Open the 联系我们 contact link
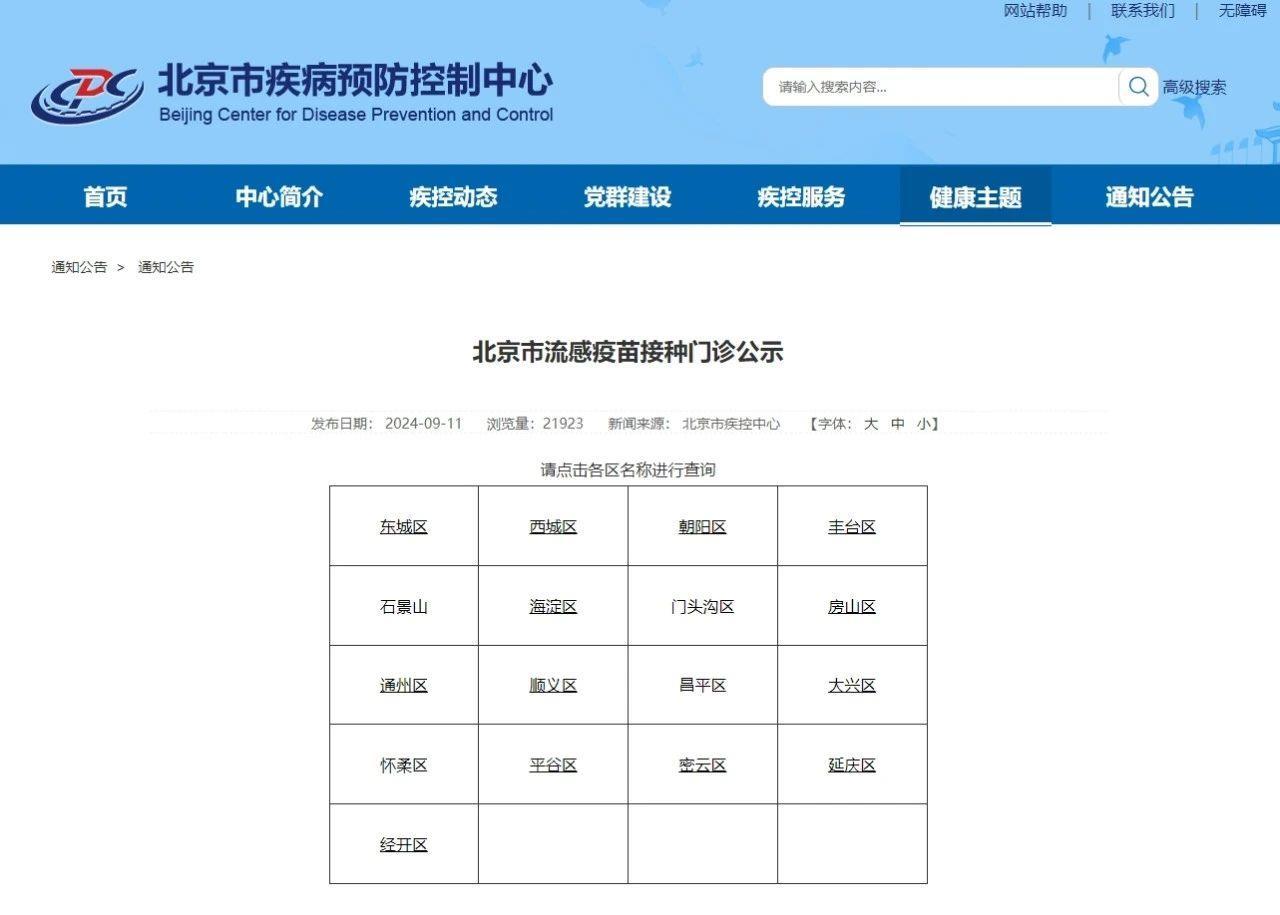Viewport: 1280px width, 915px height. point(1142,11)
